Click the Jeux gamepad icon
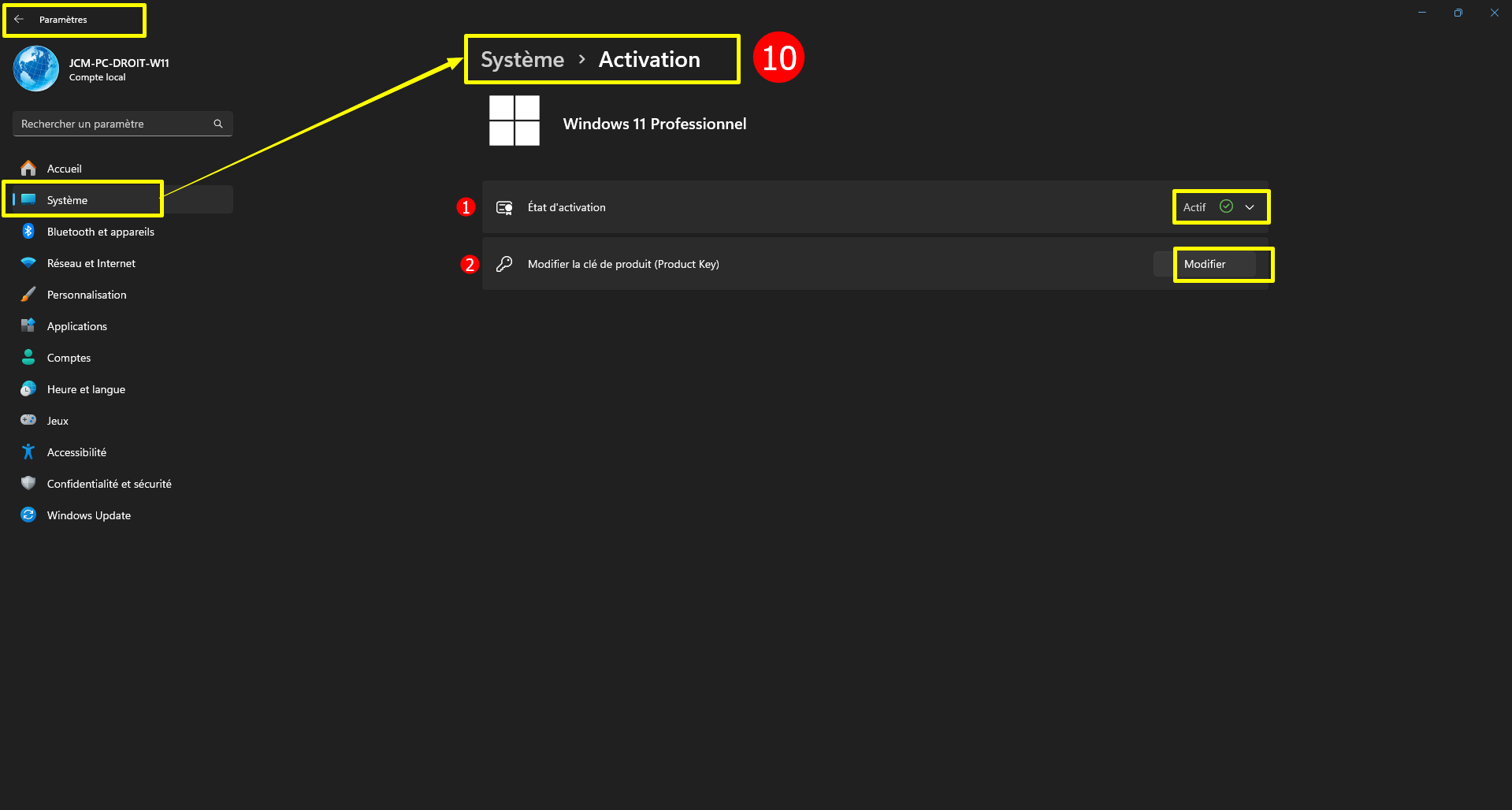Image resolution: width=1512 pixels, height=810 pixels. [28, 420]
